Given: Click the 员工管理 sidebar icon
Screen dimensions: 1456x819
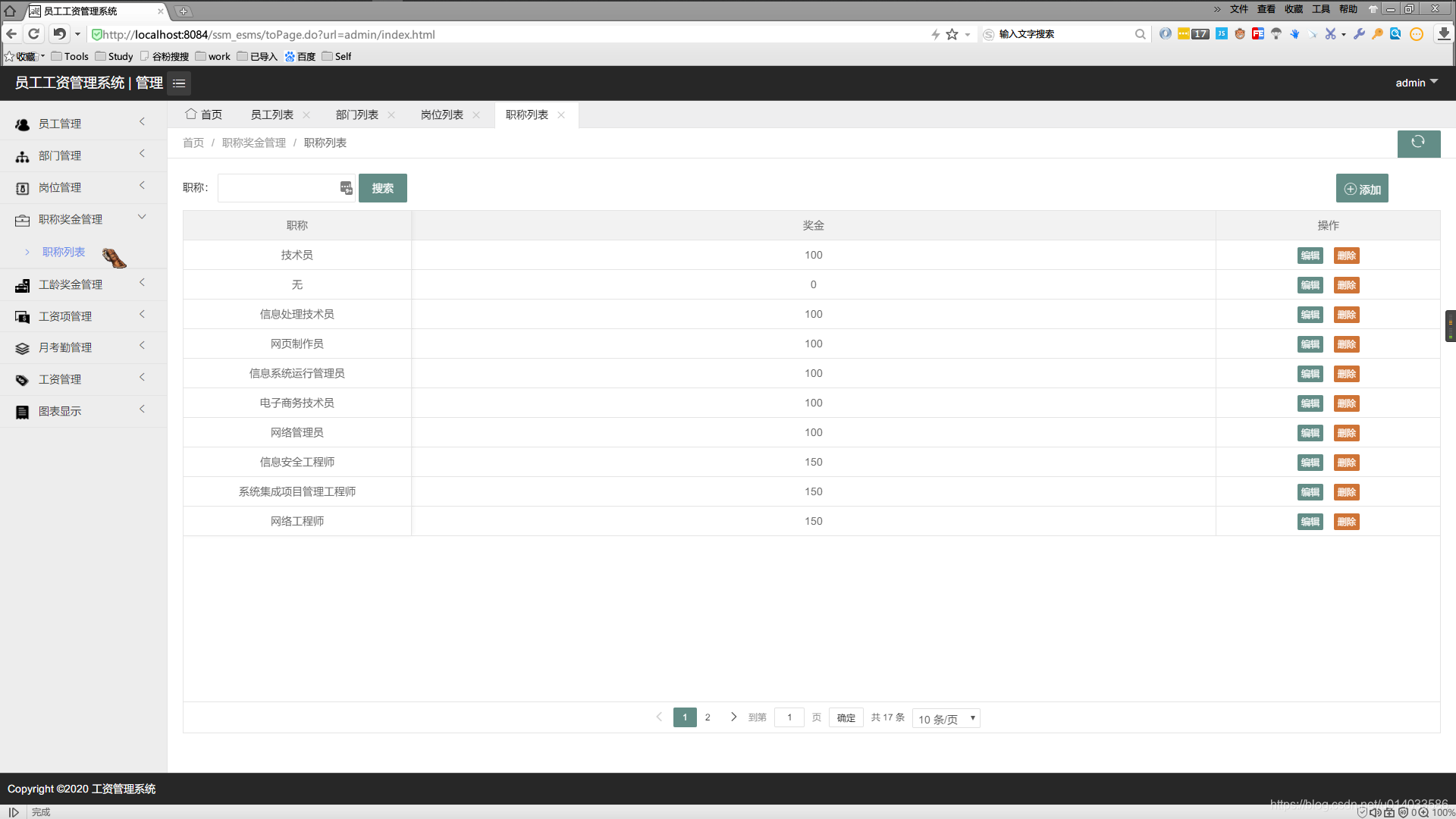Looking at the screenshot, I should click(x=23, y=124).
